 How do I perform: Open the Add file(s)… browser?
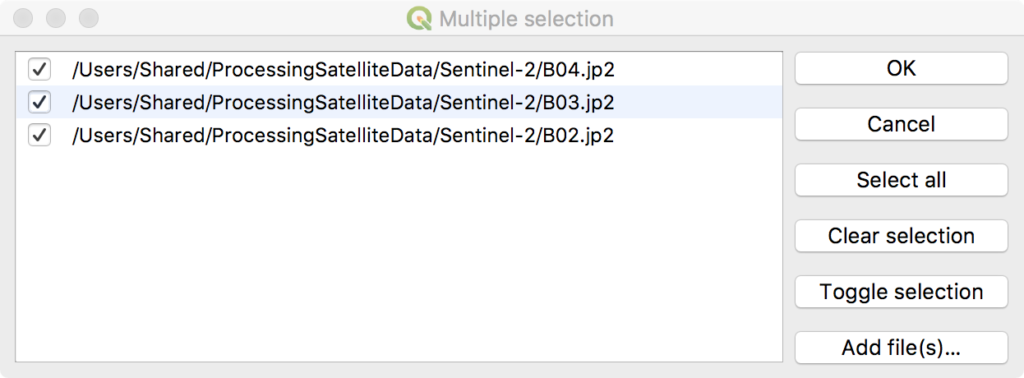click(901, 347)
